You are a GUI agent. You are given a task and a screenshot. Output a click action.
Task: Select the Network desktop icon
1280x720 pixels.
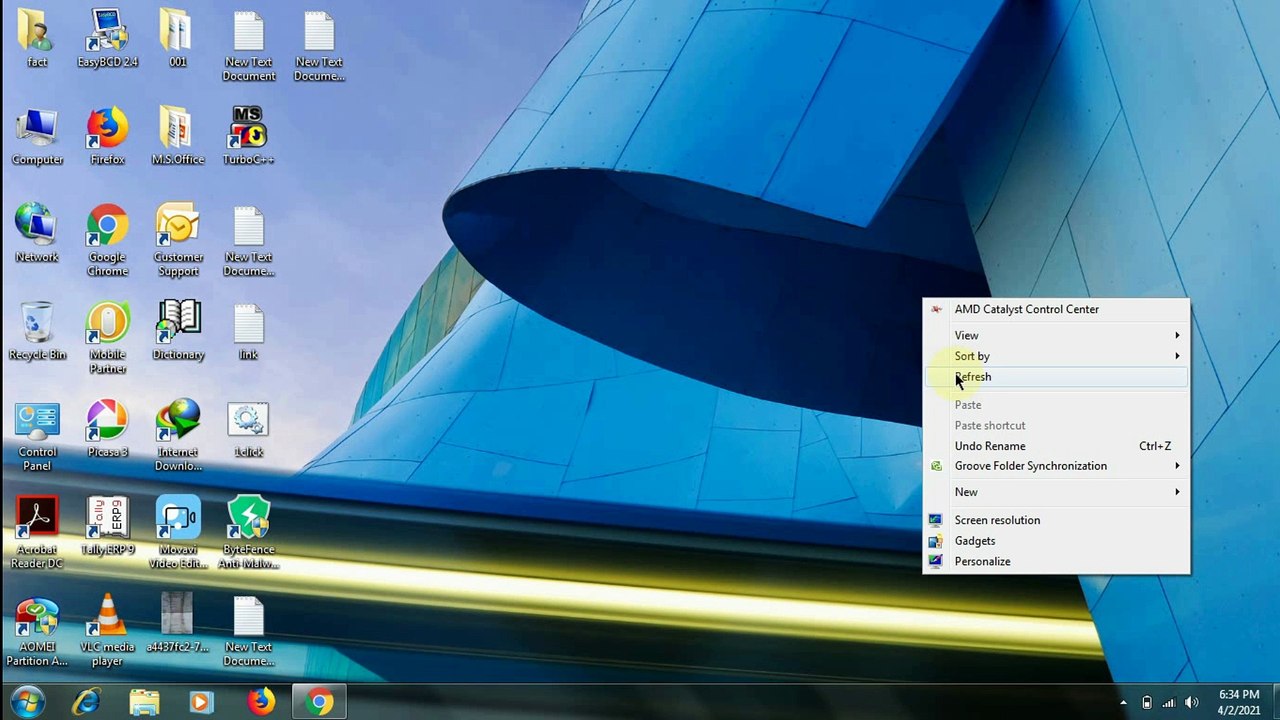point(37,233)
